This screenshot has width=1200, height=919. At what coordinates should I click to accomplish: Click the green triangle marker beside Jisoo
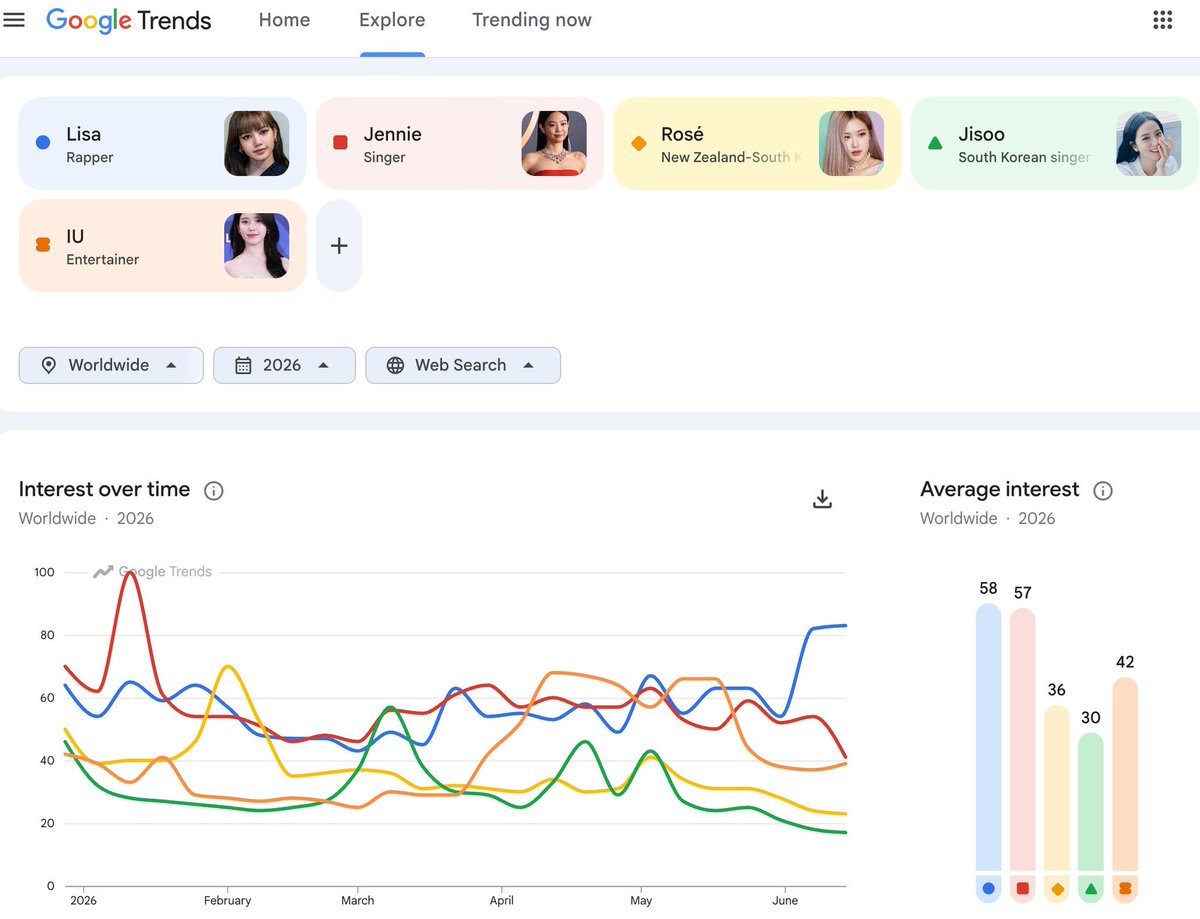[935, 143]
